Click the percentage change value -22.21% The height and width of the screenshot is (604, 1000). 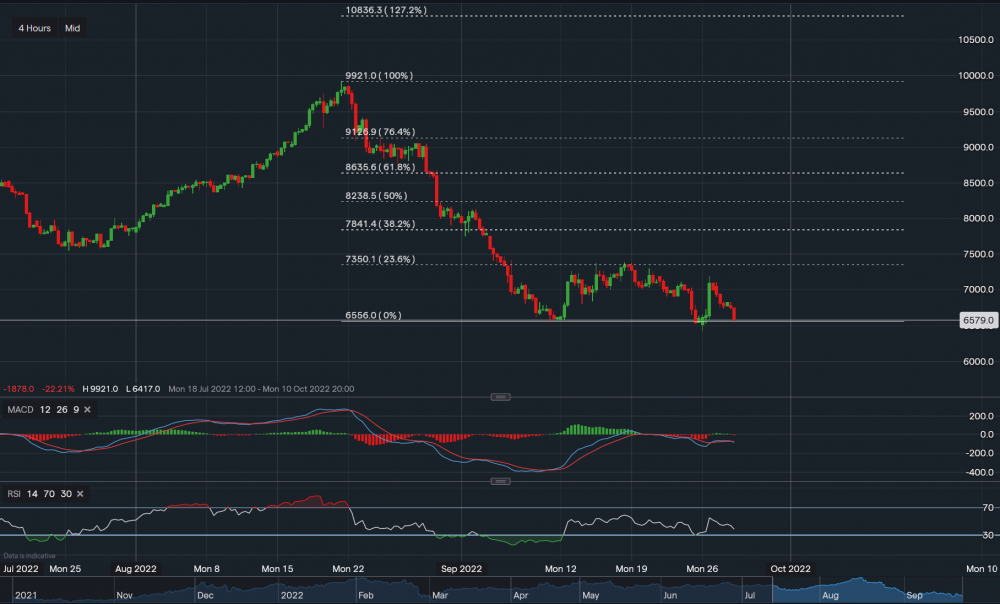pos(57,389)
